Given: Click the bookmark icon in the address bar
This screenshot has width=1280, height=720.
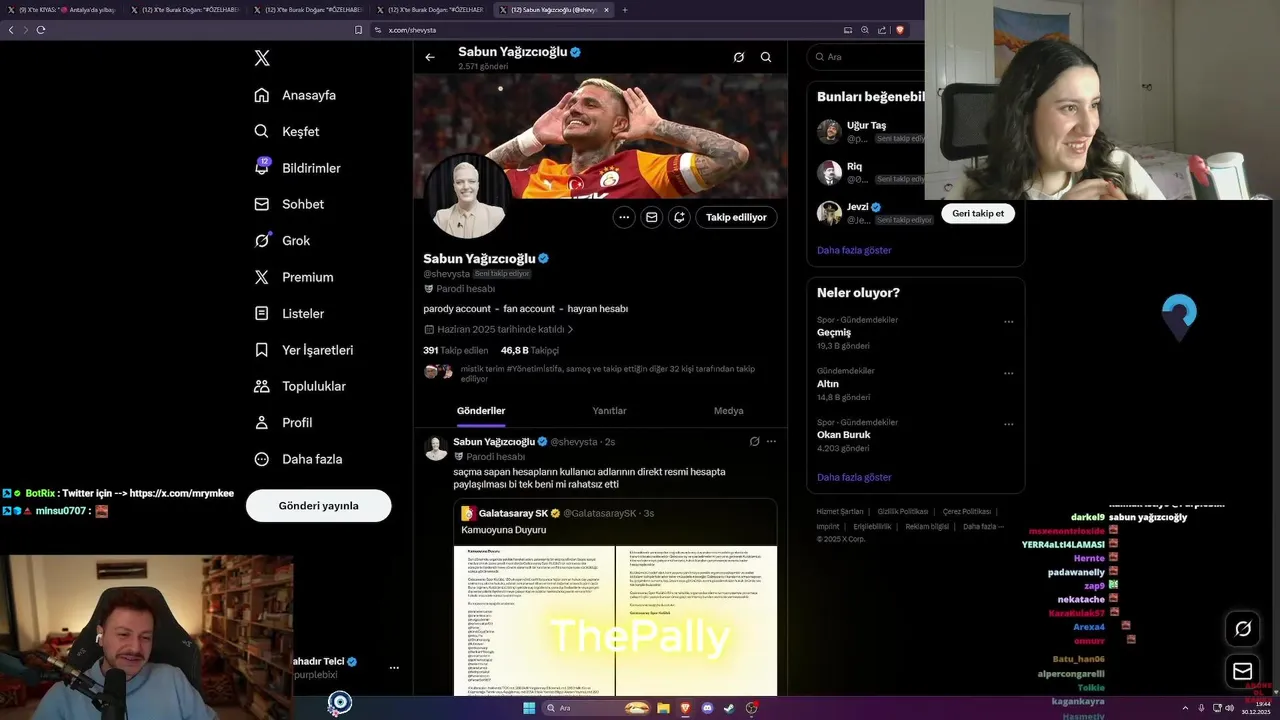Looking at the screenshot, I should coord(359,30).
